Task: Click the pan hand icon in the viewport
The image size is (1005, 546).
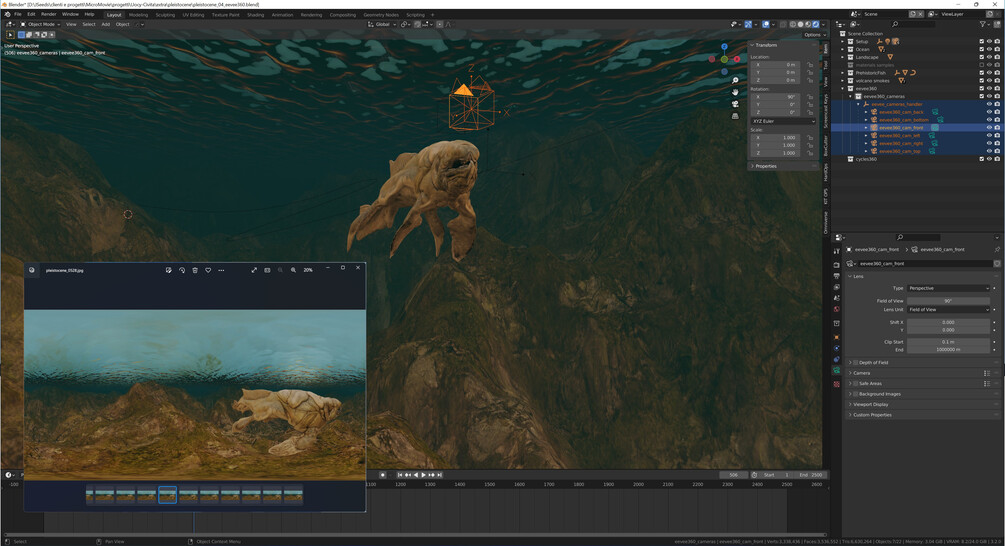Action: click(x=735, y=92)
